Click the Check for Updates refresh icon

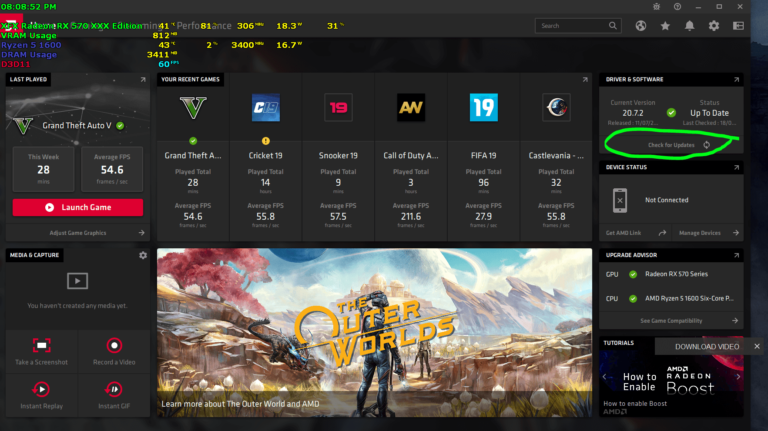tap(707, 145)
